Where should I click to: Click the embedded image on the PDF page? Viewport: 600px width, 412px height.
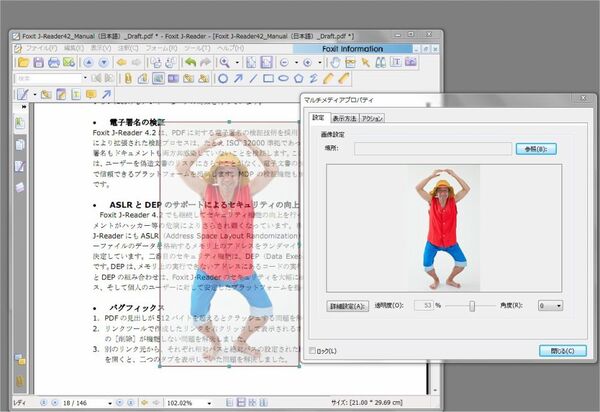229,244
